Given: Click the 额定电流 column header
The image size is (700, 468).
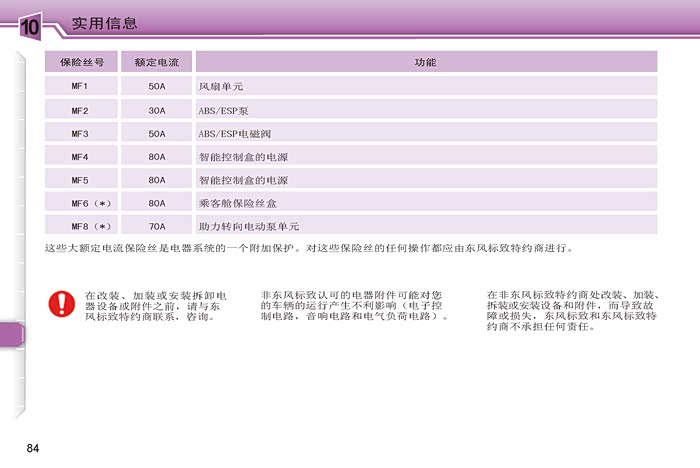Looking at the screenshot, I should [156, 62].
